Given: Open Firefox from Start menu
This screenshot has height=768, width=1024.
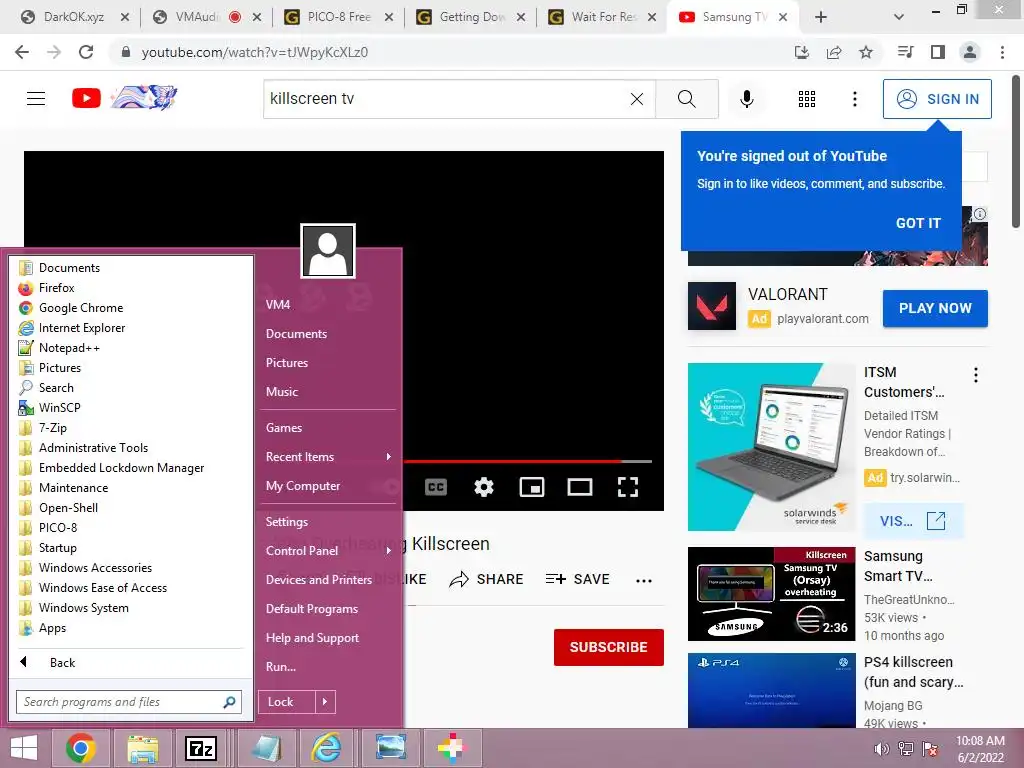Looking at the screenshot, I should point(131,288).
